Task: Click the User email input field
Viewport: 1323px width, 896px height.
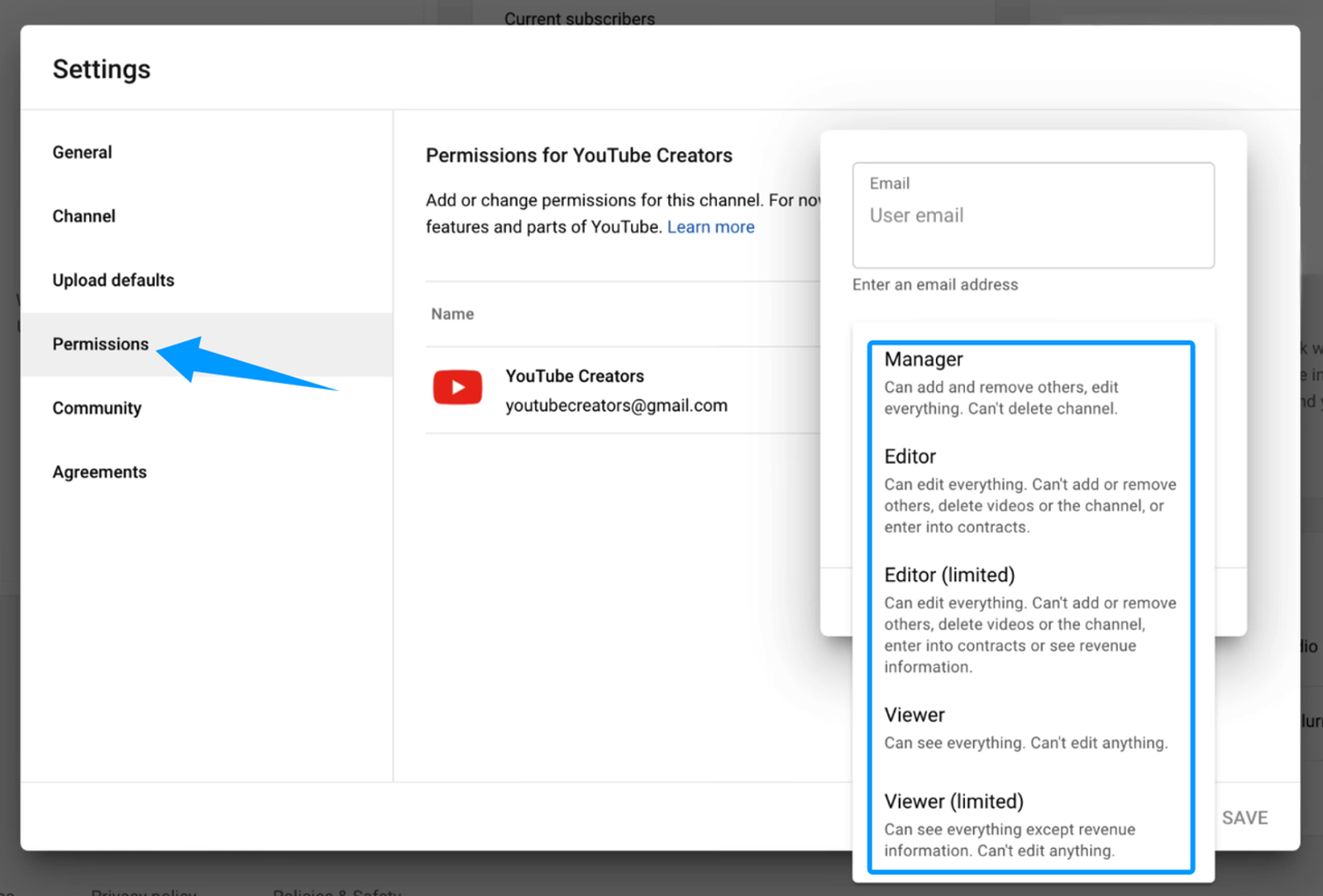Action: pos(1033,216)
